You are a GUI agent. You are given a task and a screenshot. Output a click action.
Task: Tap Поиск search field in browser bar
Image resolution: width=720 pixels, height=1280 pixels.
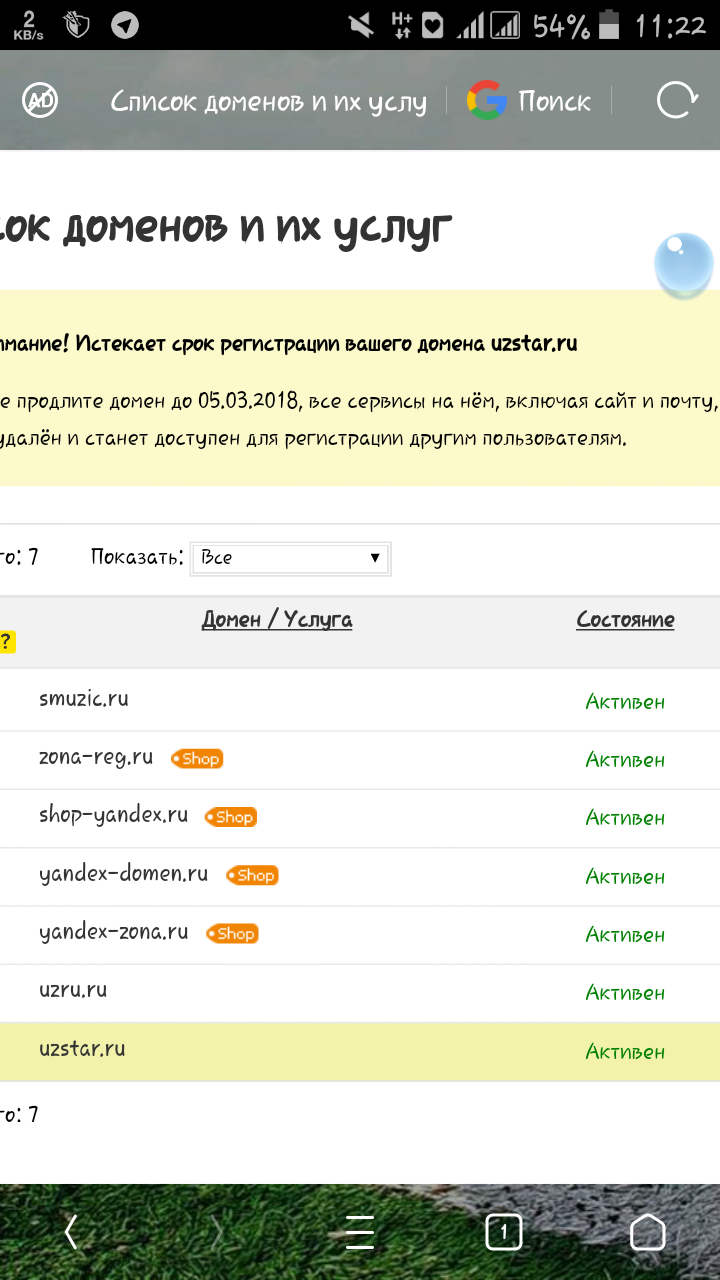pos(554,101)
